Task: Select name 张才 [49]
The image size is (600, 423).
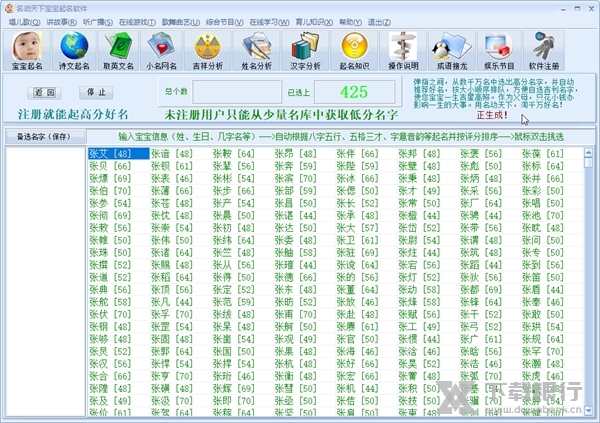Action: (419, 191)
